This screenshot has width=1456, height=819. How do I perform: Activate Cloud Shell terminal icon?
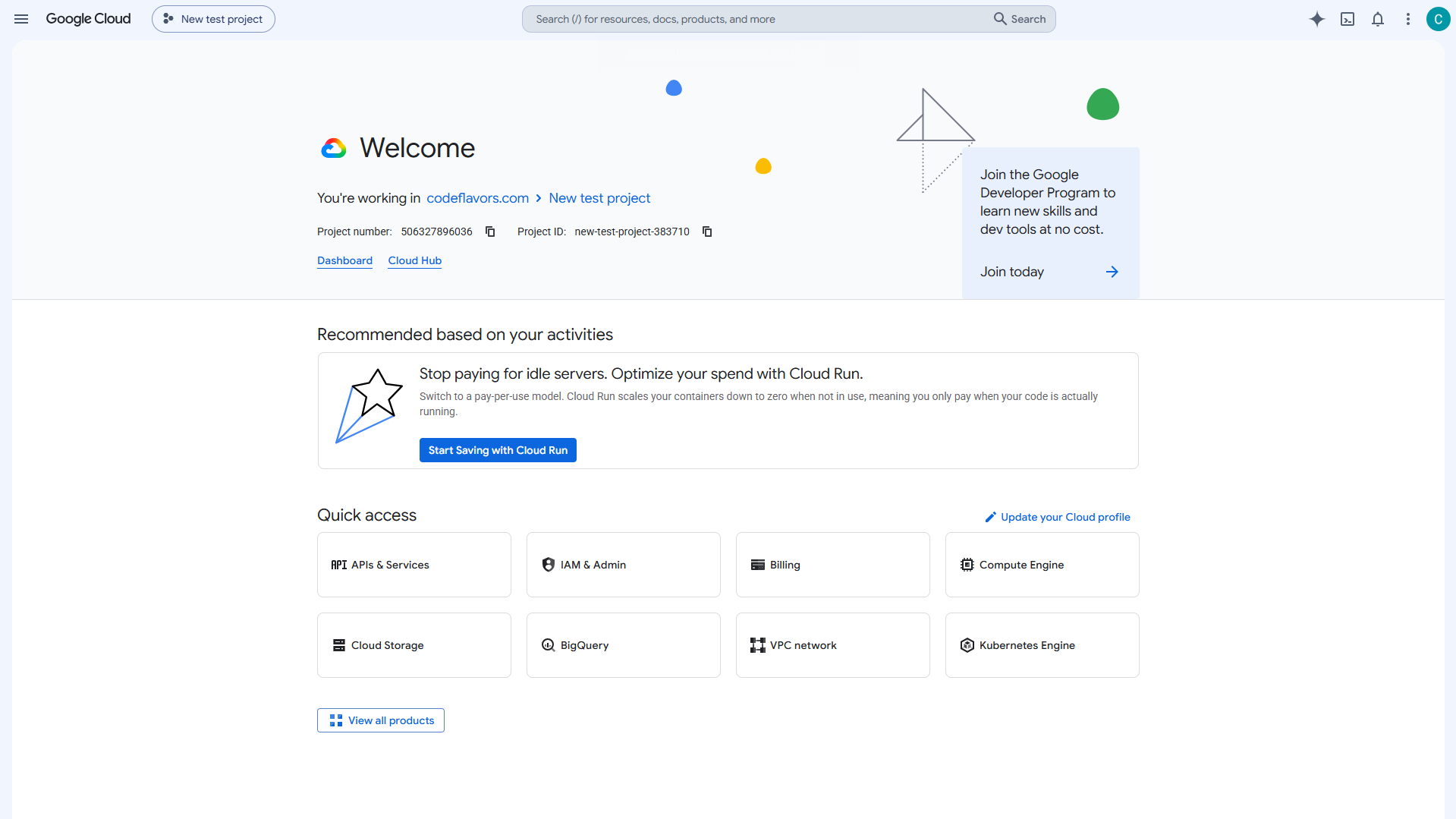tap(1348, 19)
